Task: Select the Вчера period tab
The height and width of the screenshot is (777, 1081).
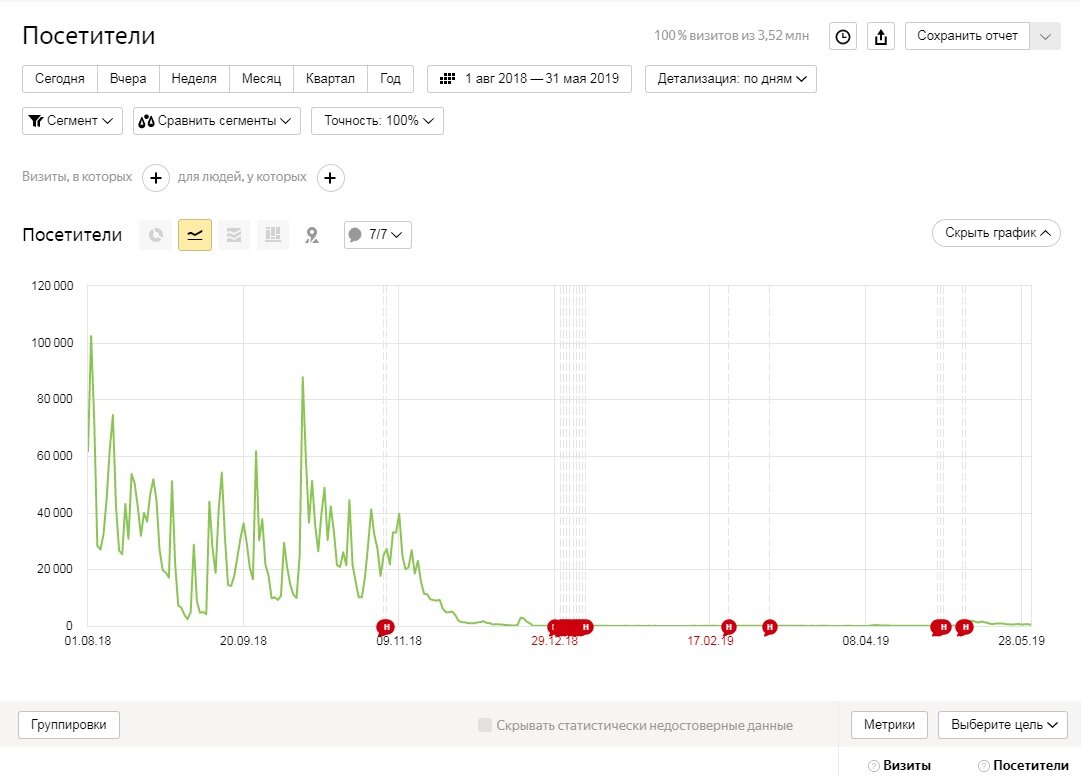Action: [128, 79]
